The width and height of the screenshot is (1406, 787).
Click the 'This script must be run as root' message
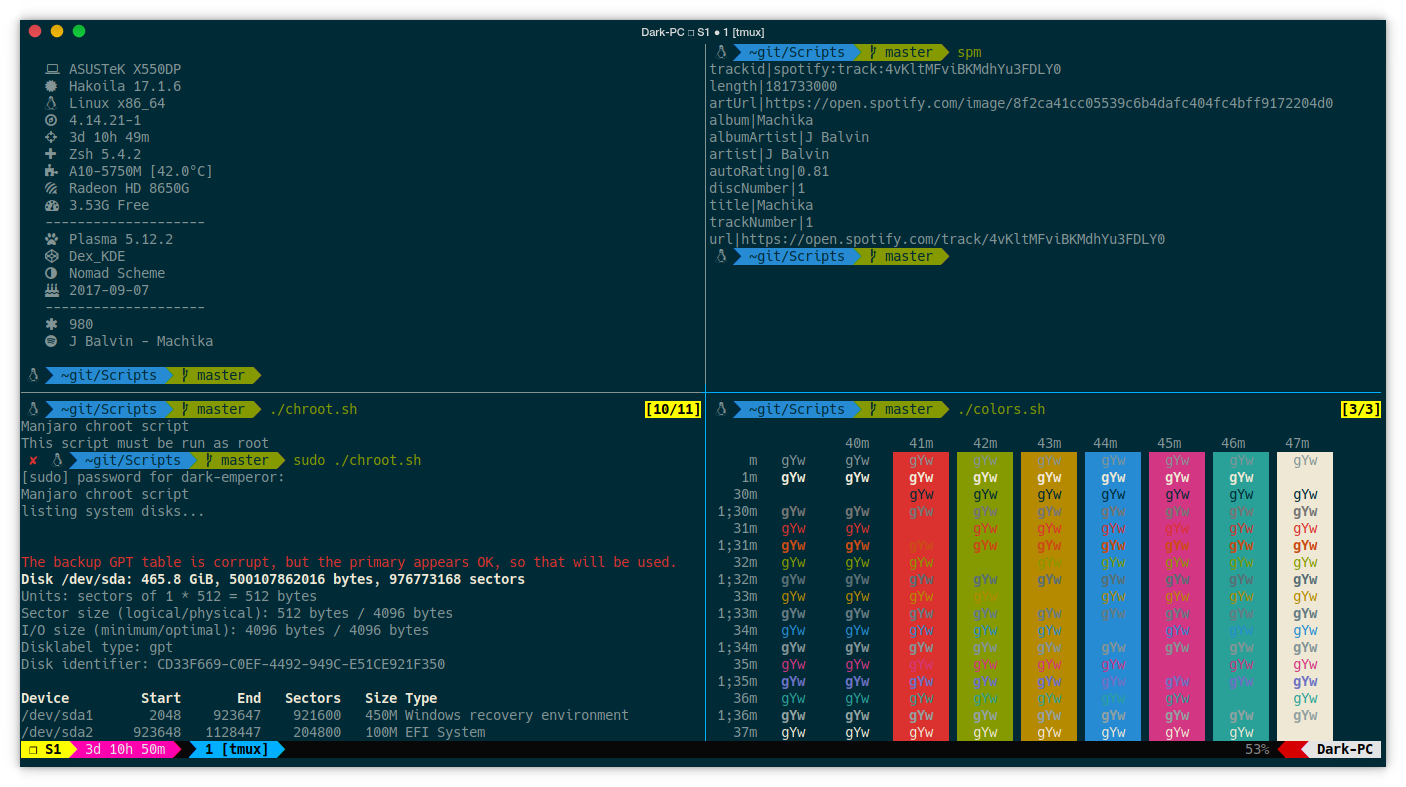145,444
